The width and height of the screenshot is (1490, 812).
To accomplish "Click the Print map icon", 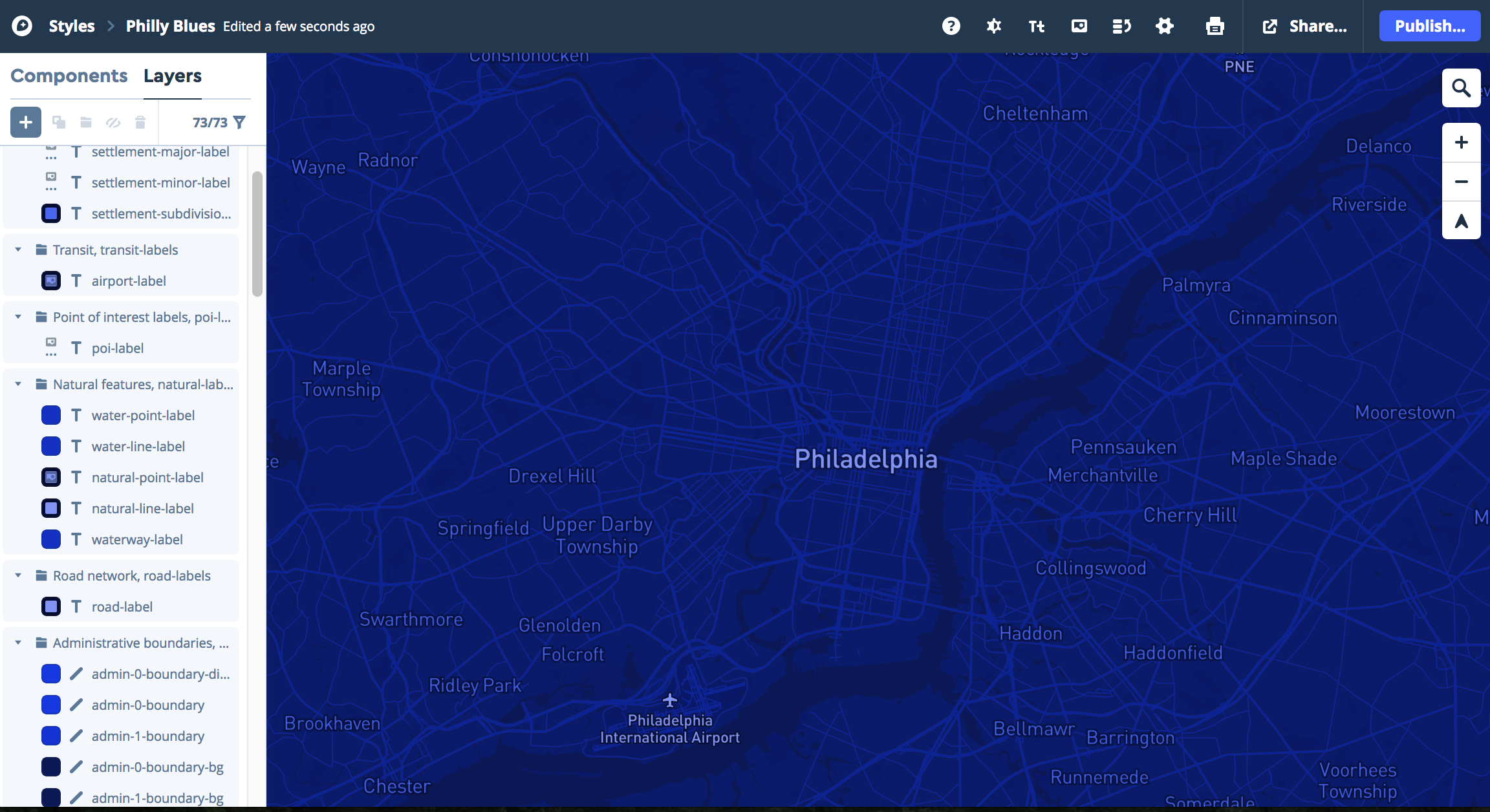I will (1215, 27).
